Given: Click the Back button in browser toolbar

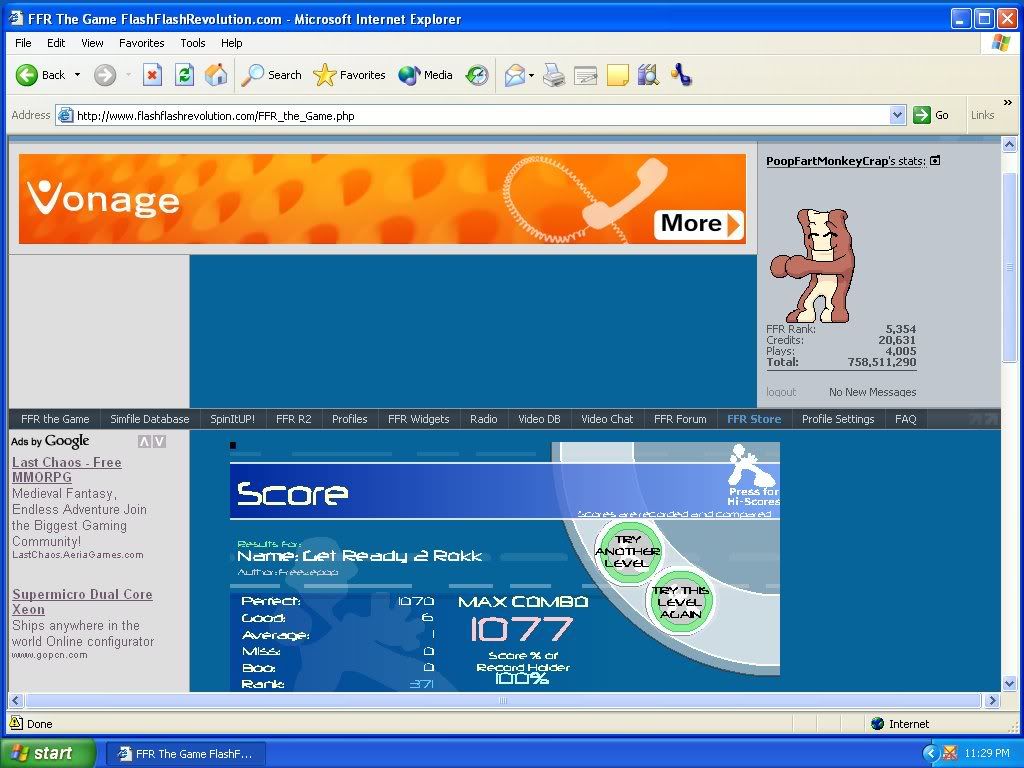Looking at the screenshot, I should pyautogui.click(x=40, y=75).
